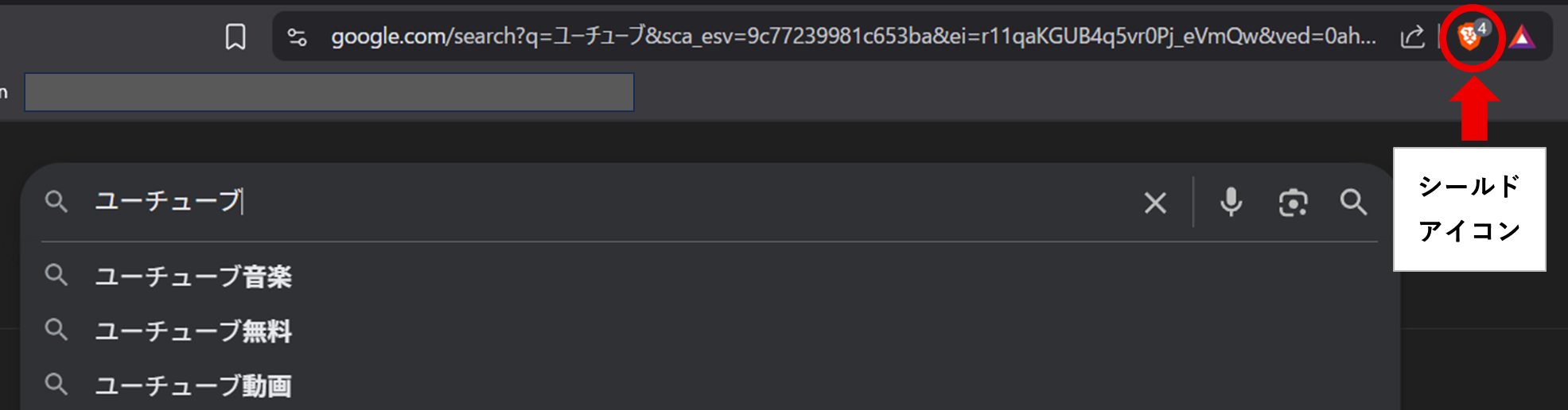Click the magnifier icon beside ユーチューブ無料

(56, 329)
